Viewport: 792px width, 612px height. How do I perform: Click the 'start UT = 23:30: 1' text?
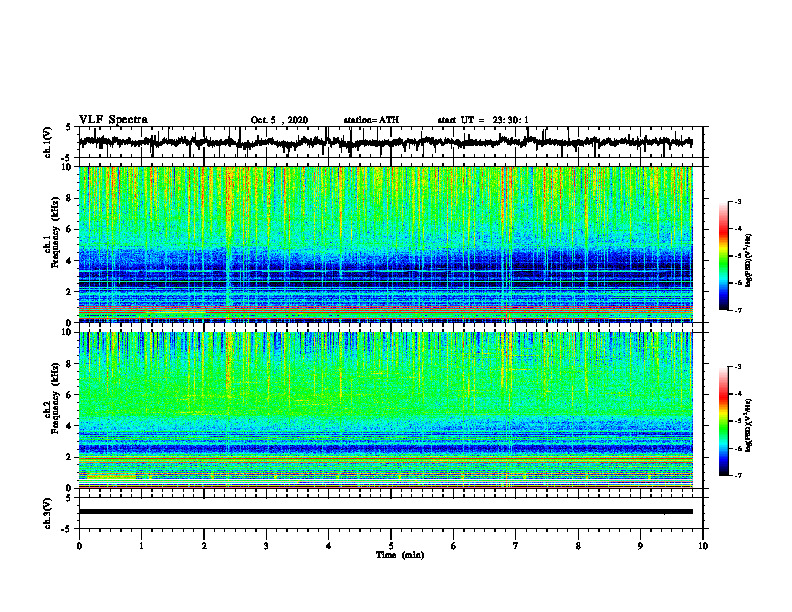483,120
